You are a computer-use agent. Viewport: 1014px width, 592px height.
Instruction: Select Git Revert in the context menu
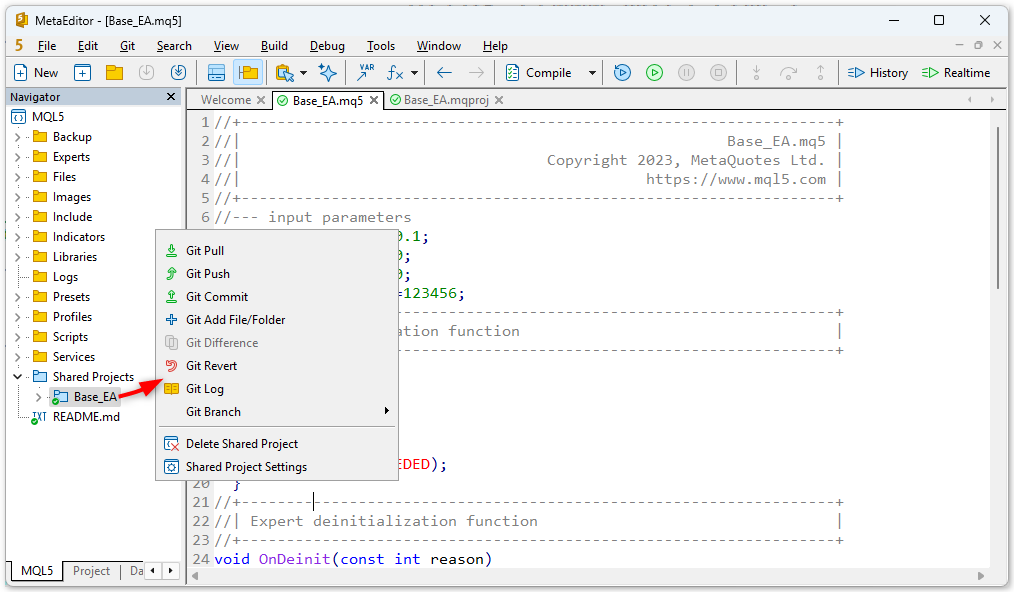[x=277, y=366]
